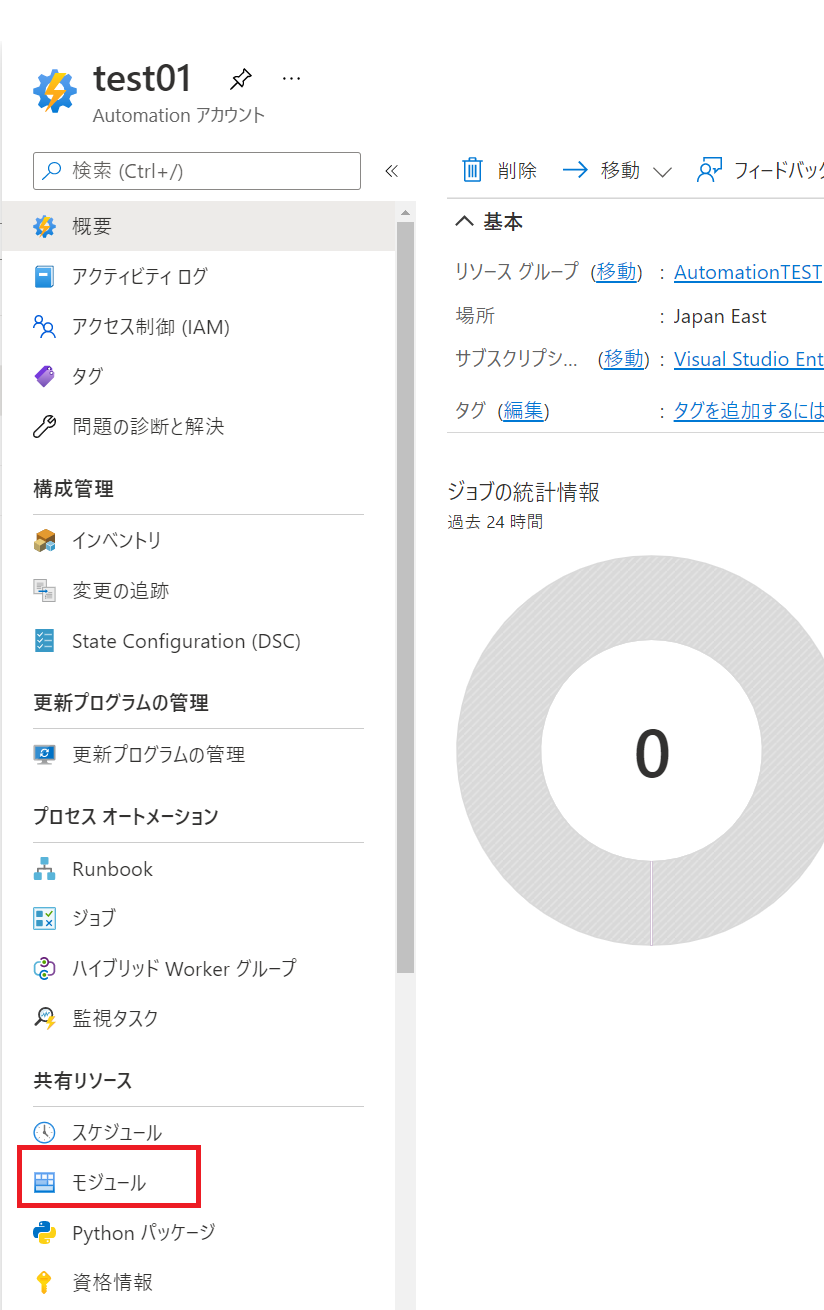This screenshot has height=1310, width=824.
Task: Click the purple タグ icon in sidebar
Action: tap(45, 376)
